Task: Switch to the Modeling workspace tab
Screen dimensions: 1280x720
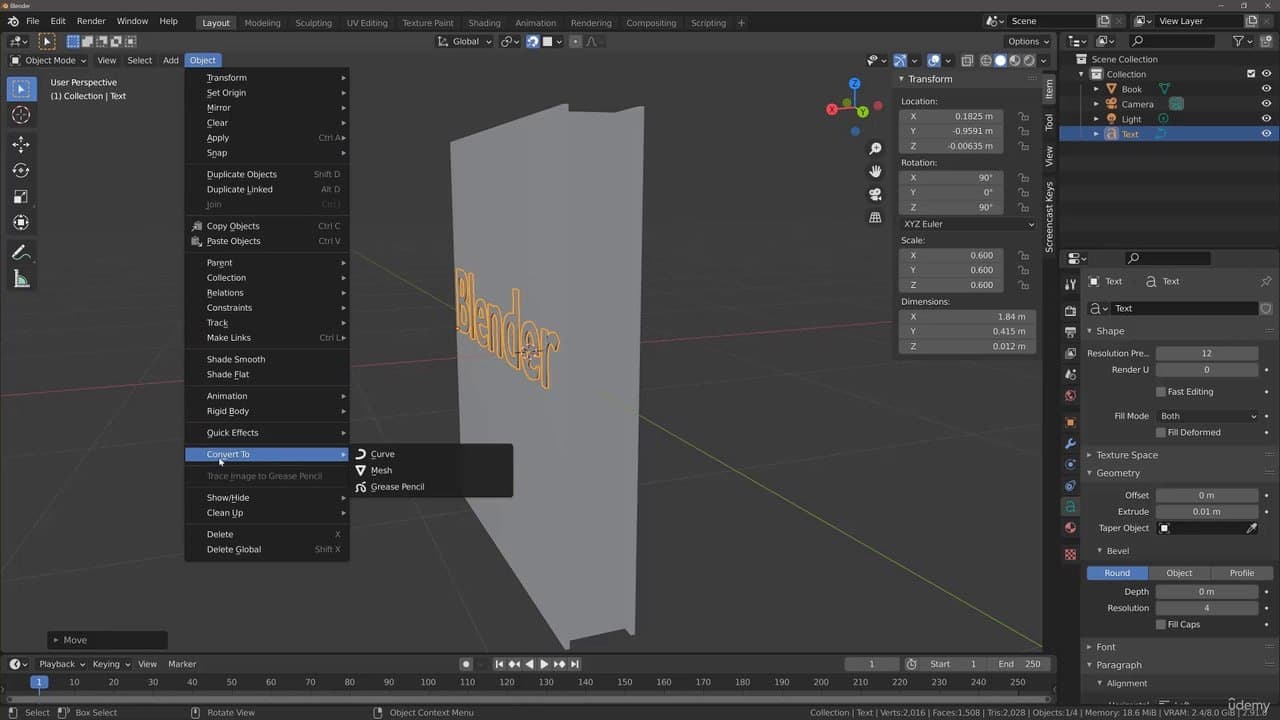Action: 262,22
